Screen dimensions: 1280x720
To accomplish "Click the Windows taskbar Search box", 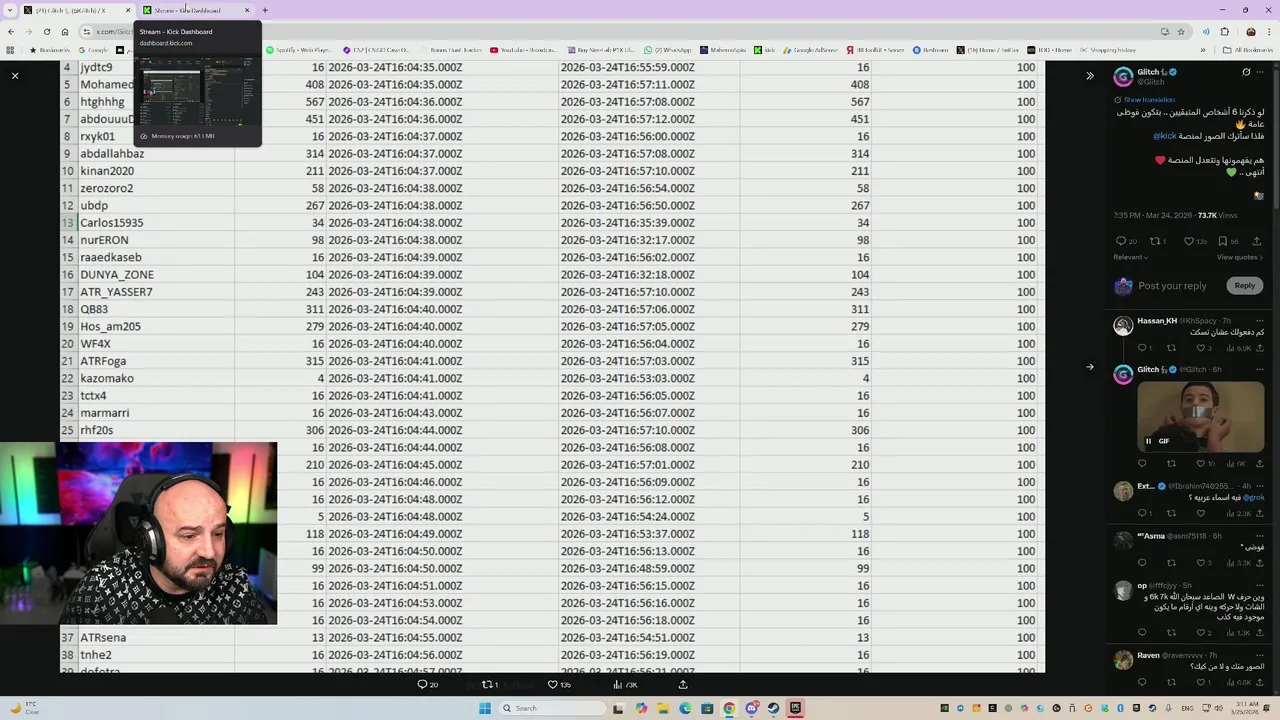I will [x=551, y=708].
